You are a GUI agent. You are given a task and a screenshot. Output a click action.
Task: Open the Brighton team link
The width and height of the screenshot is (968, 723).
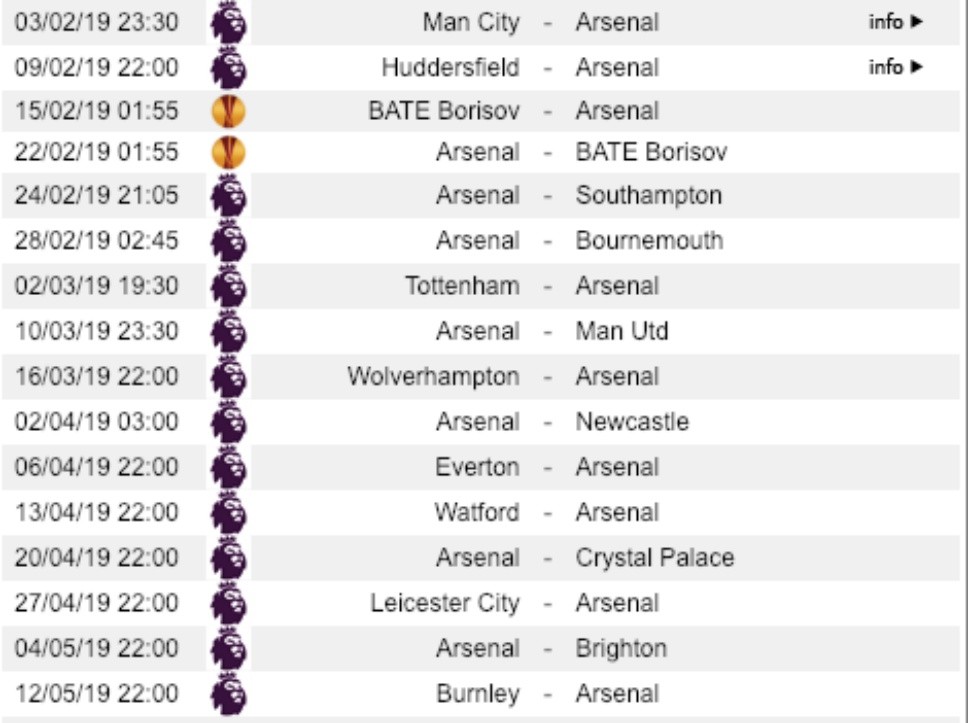coord(620,649)
